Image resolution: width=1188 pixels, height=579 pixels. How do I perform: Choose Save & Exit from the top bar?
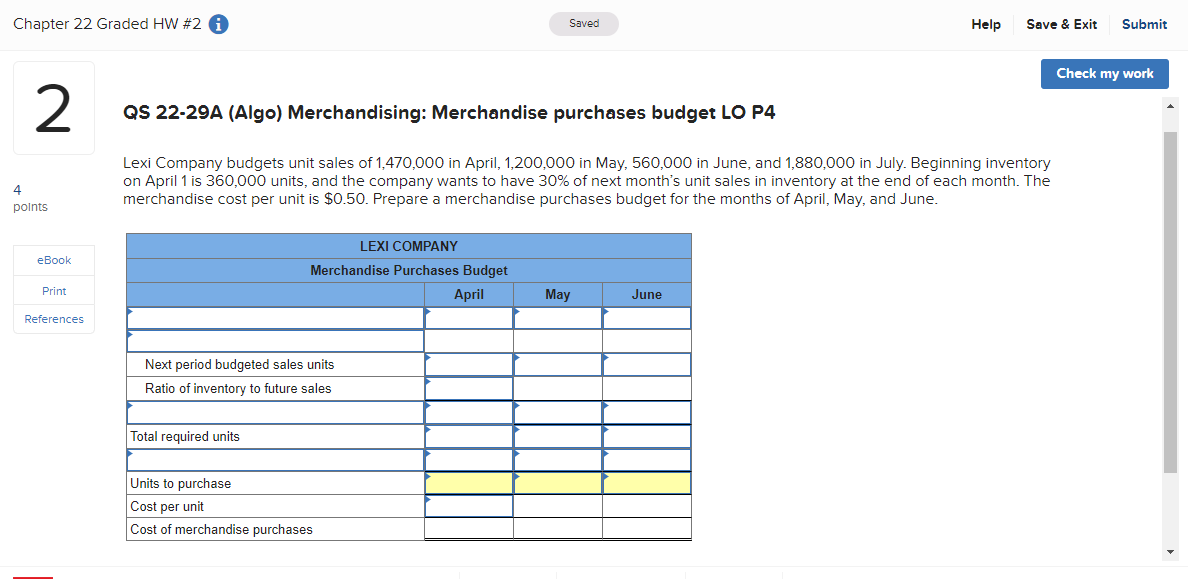1062,24
